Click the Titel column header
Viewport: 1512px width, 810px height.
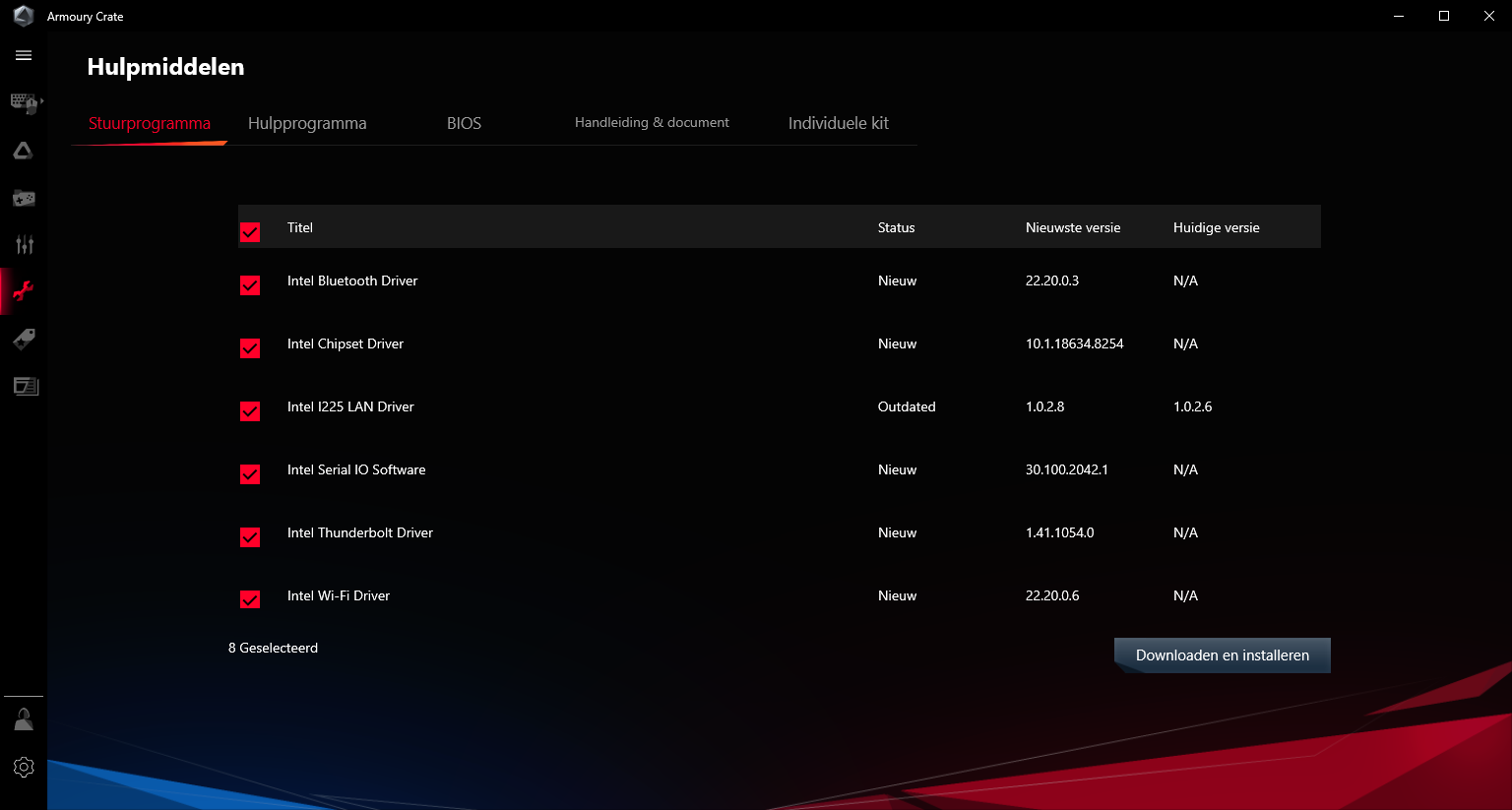[300, 227]
